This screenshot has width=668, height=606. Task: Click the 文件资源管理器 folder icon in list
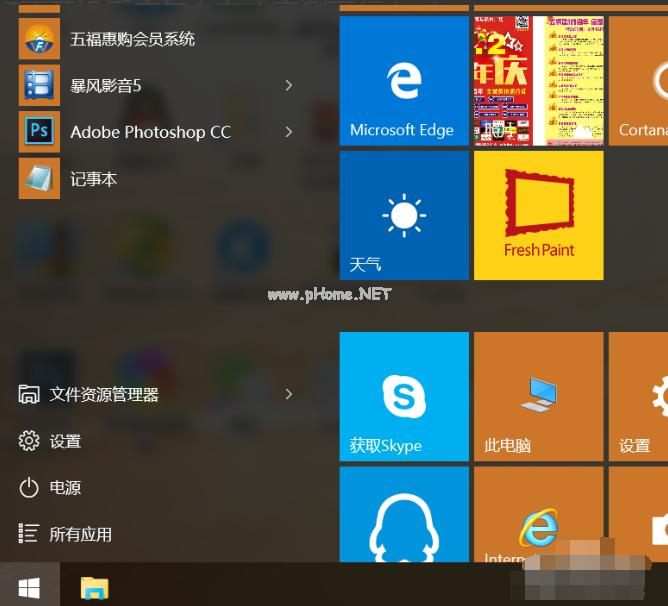29,394
